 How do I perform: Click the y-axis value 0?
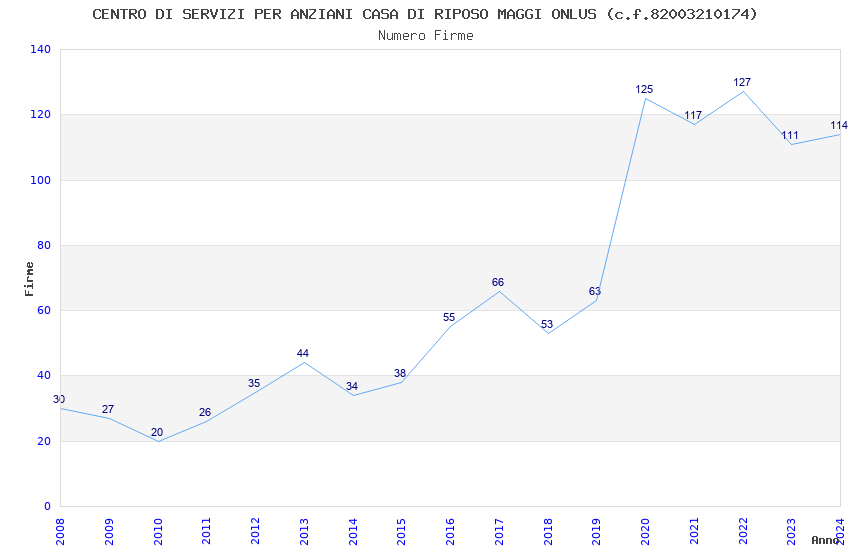pos(48,506)
